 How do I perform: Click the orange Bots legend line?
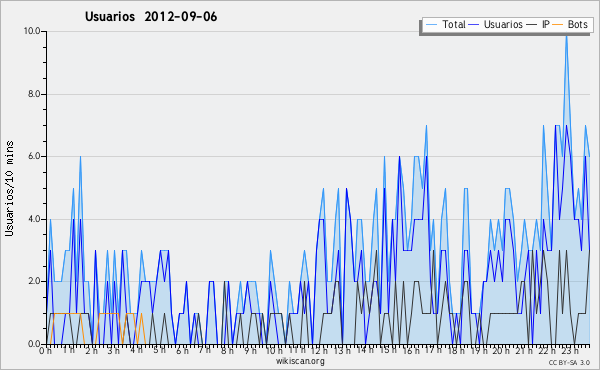coord(558,25)
